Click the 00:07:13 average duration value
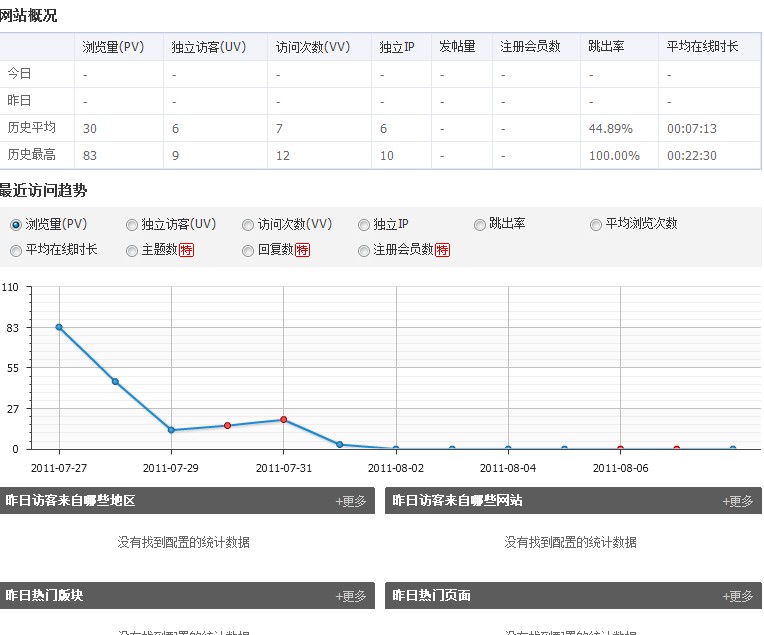This screenshot has width=764, height=635. [692, 129]
